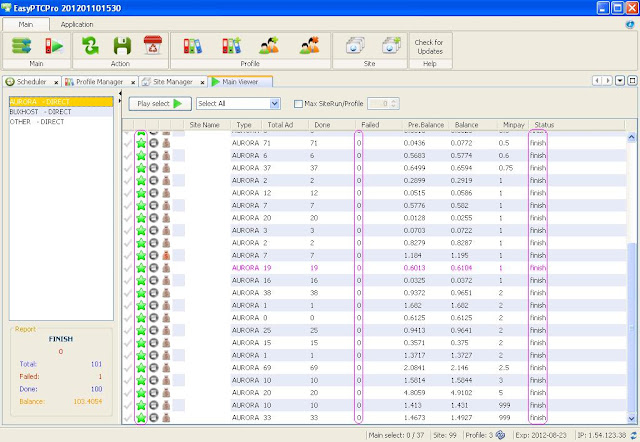Viewport: 640px width, 442px height.
Task: Click the add user profile icon
Action: tap(269, 46)
